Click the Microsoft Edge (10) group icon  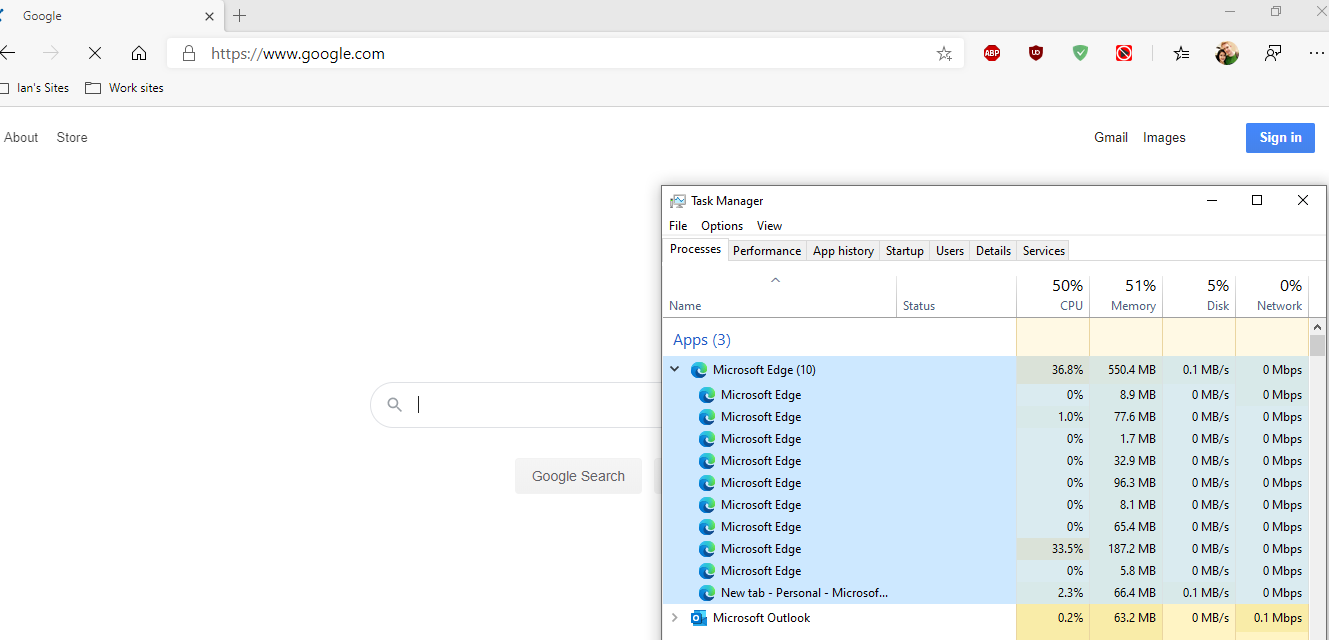[699, 370]
